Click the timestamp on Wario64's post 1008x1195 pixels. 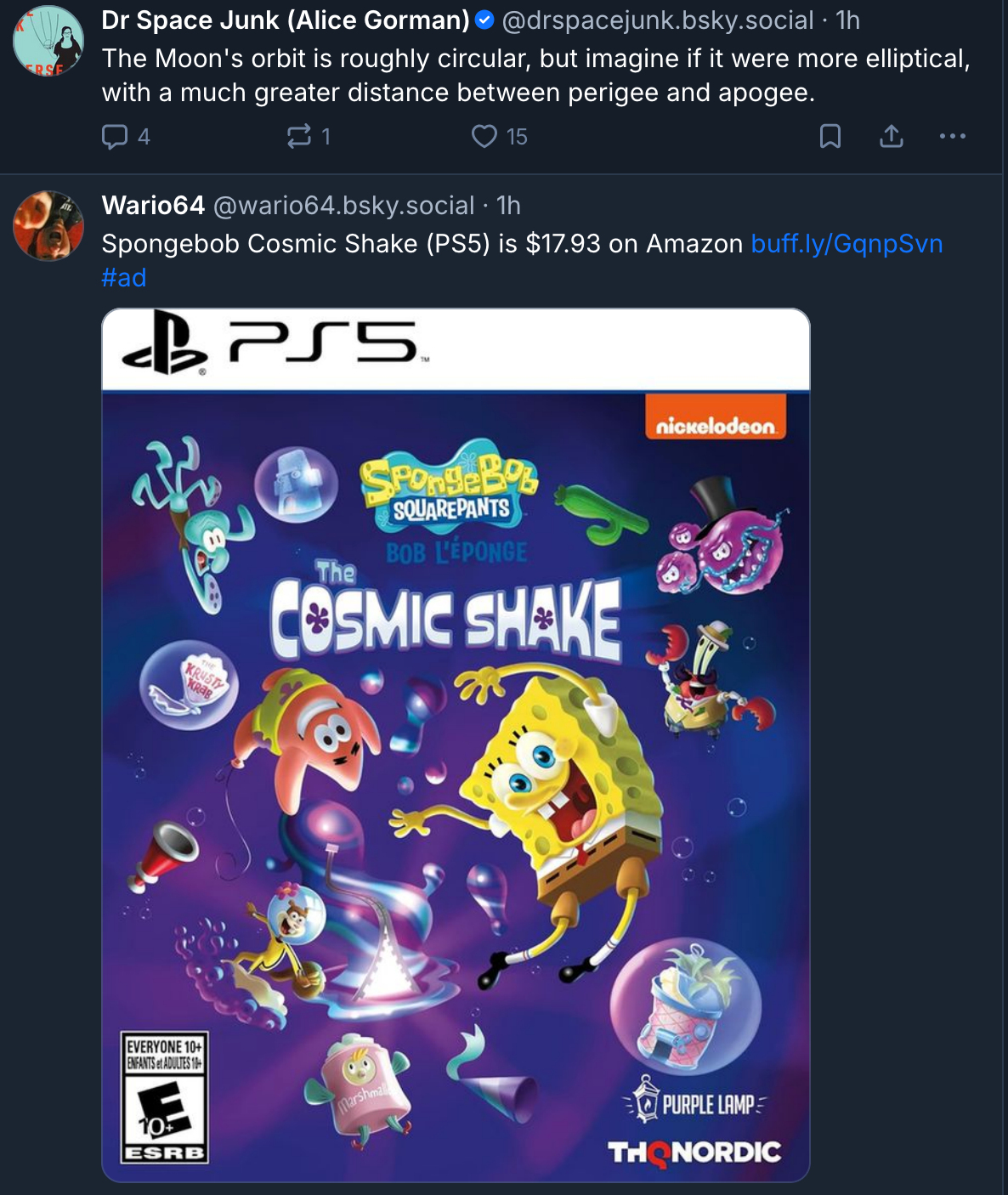tap(508, 205)
